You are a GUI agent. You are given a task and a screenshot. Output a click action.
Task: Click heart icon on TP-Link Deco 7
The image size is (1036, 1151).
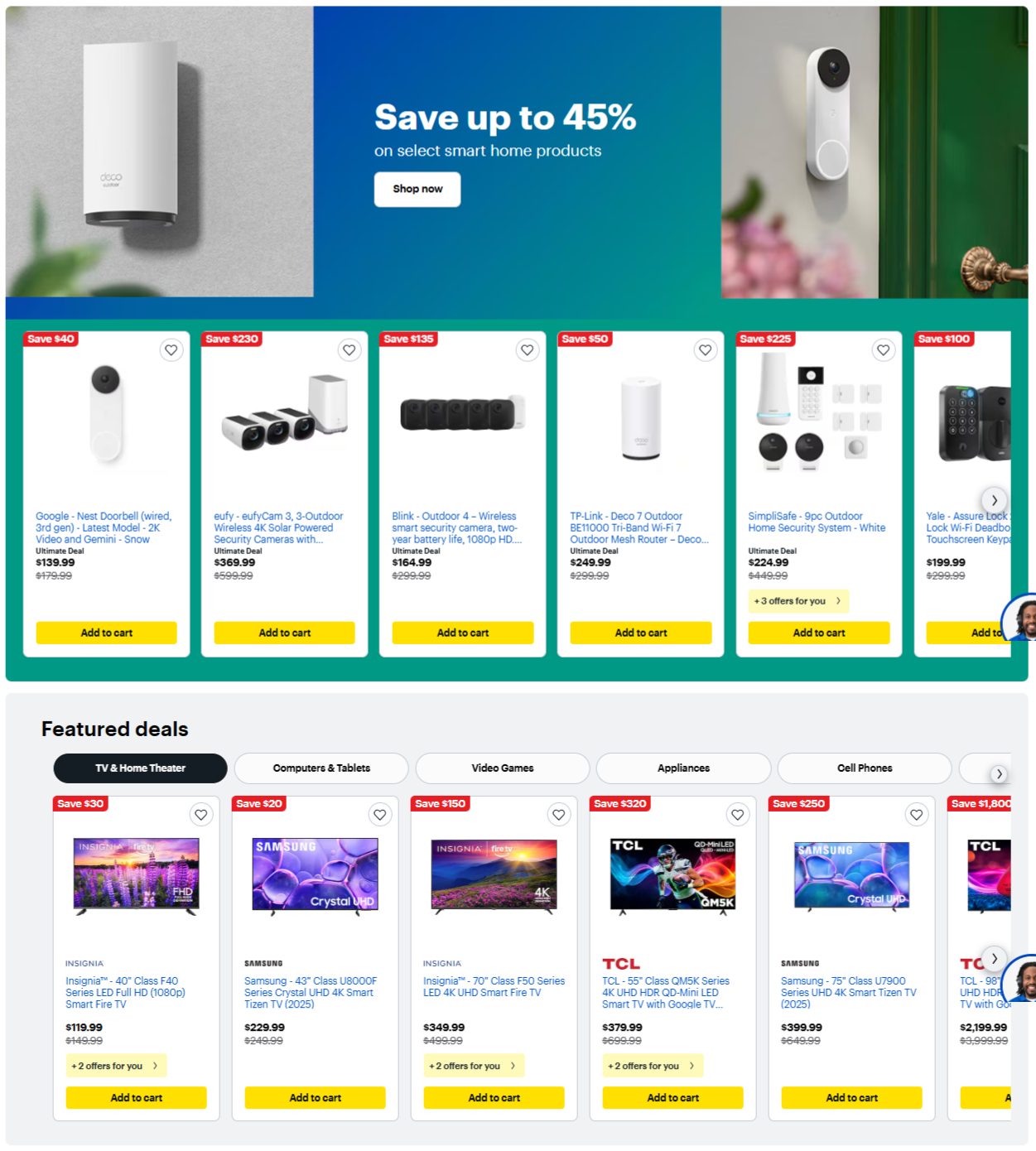click(x=706, y=350)
